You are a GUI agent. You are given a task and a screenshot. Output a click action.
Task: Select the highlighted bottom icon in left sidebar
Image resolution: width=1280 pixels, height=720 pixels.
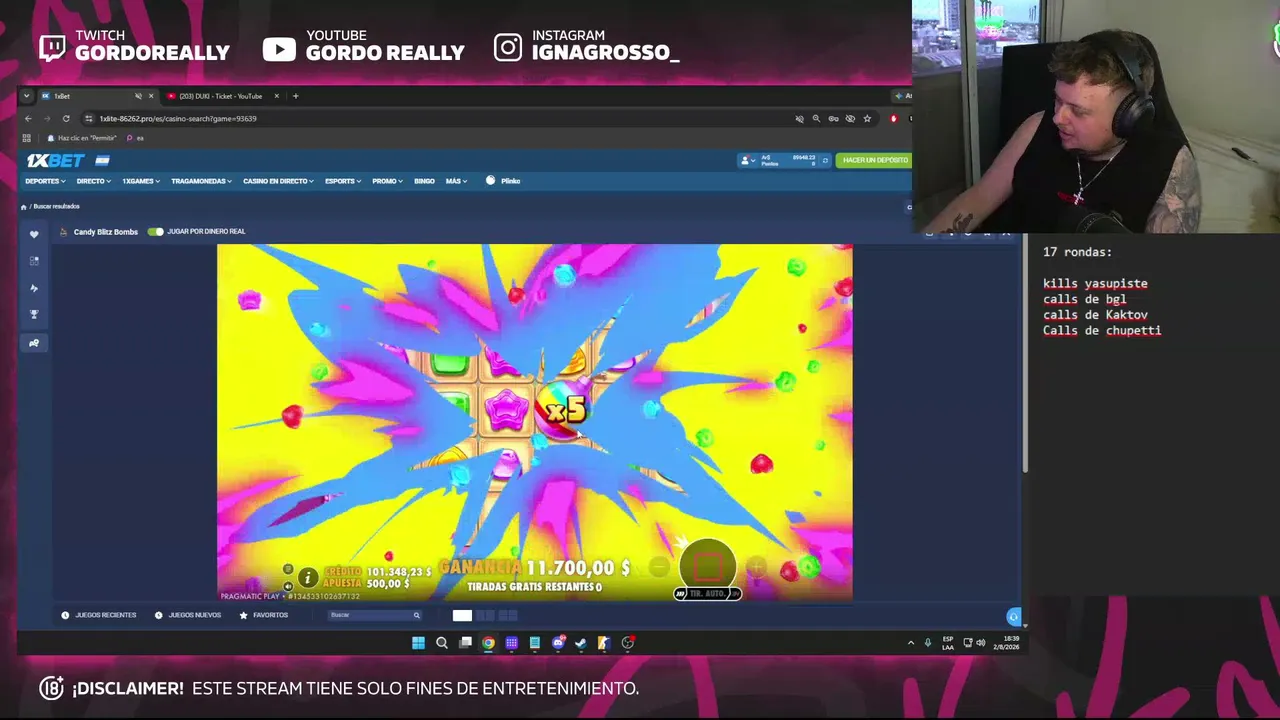coord(34,343)
